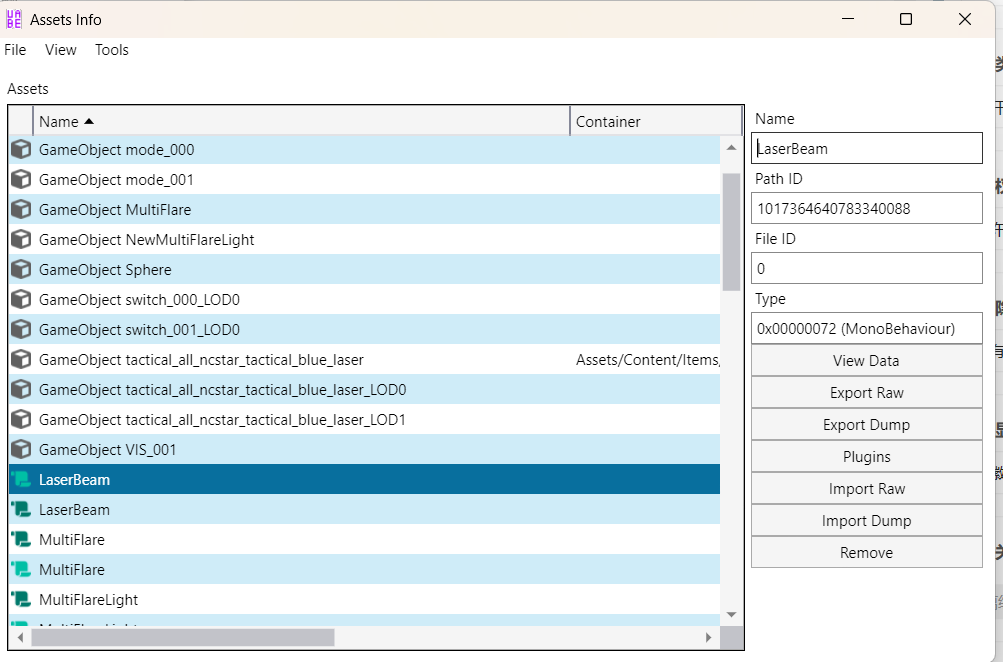Click into the Path ID text field
Image resolution: width=1003 pixels, height=662 pixels.
pos(866,209)
